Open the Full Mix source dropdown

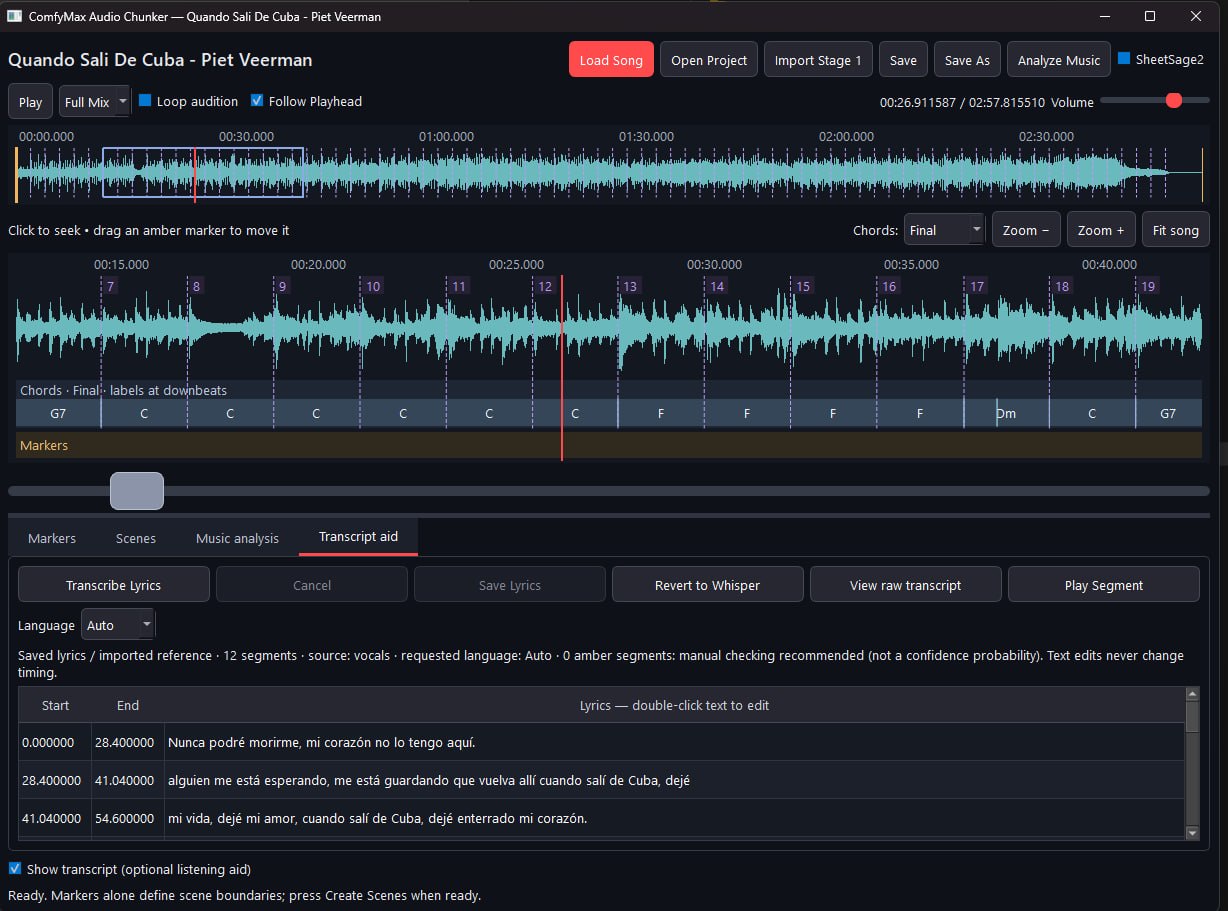95,102
